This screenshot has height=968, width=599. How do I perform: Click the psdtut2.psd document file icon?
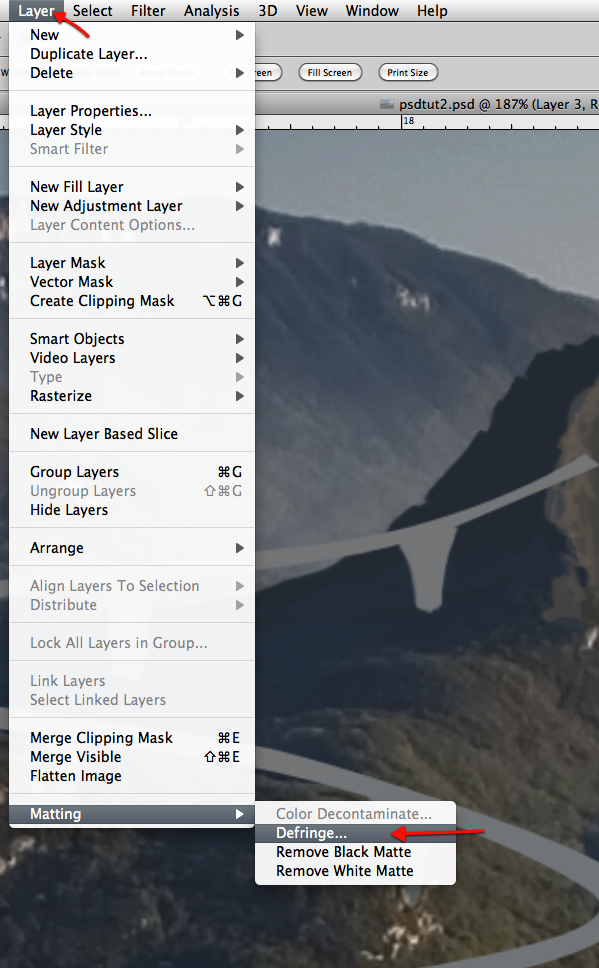[x=387, y=104]
